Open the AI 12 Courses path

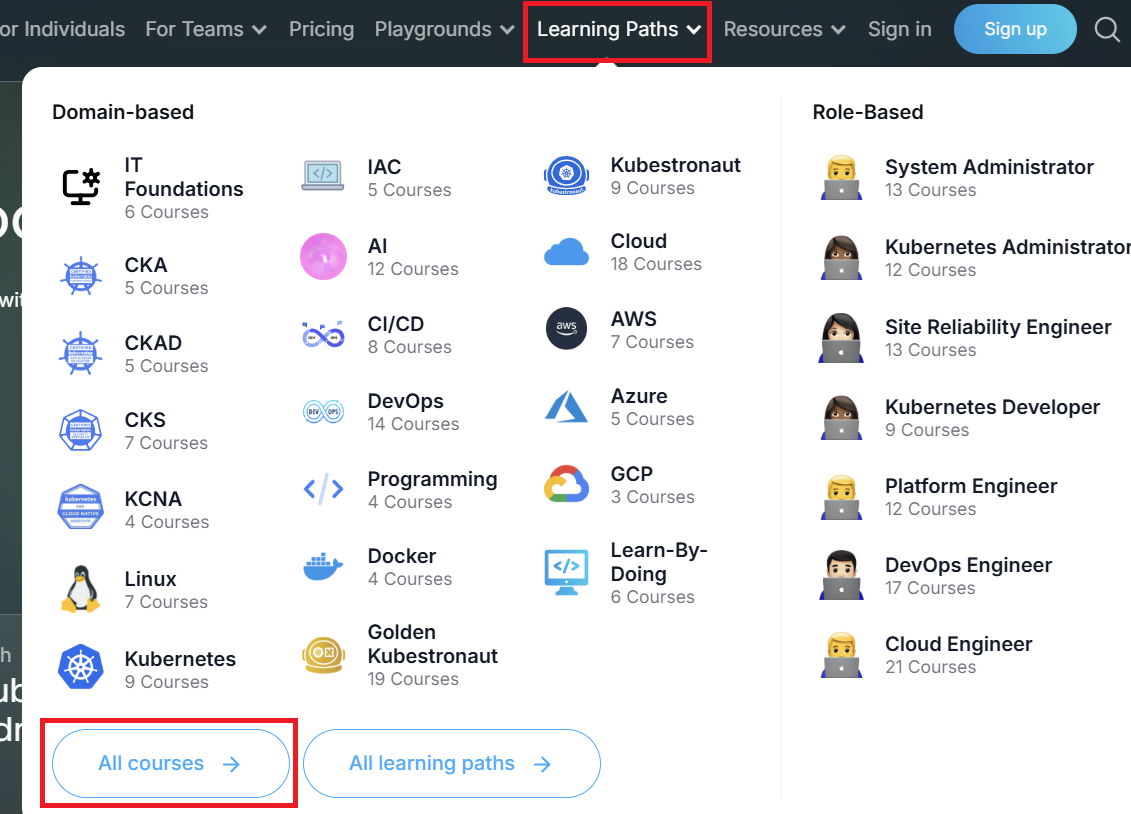380,257
